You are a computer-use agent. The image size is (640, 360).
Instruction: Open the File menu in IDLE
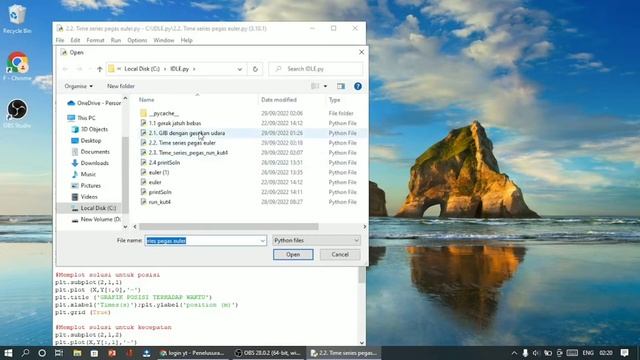pos(60,40)
